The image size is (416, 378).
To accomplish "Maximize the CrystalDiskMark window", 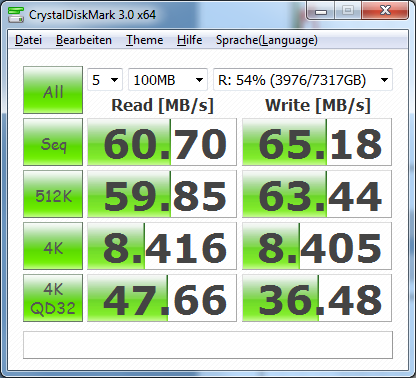I will pos(348,11).
